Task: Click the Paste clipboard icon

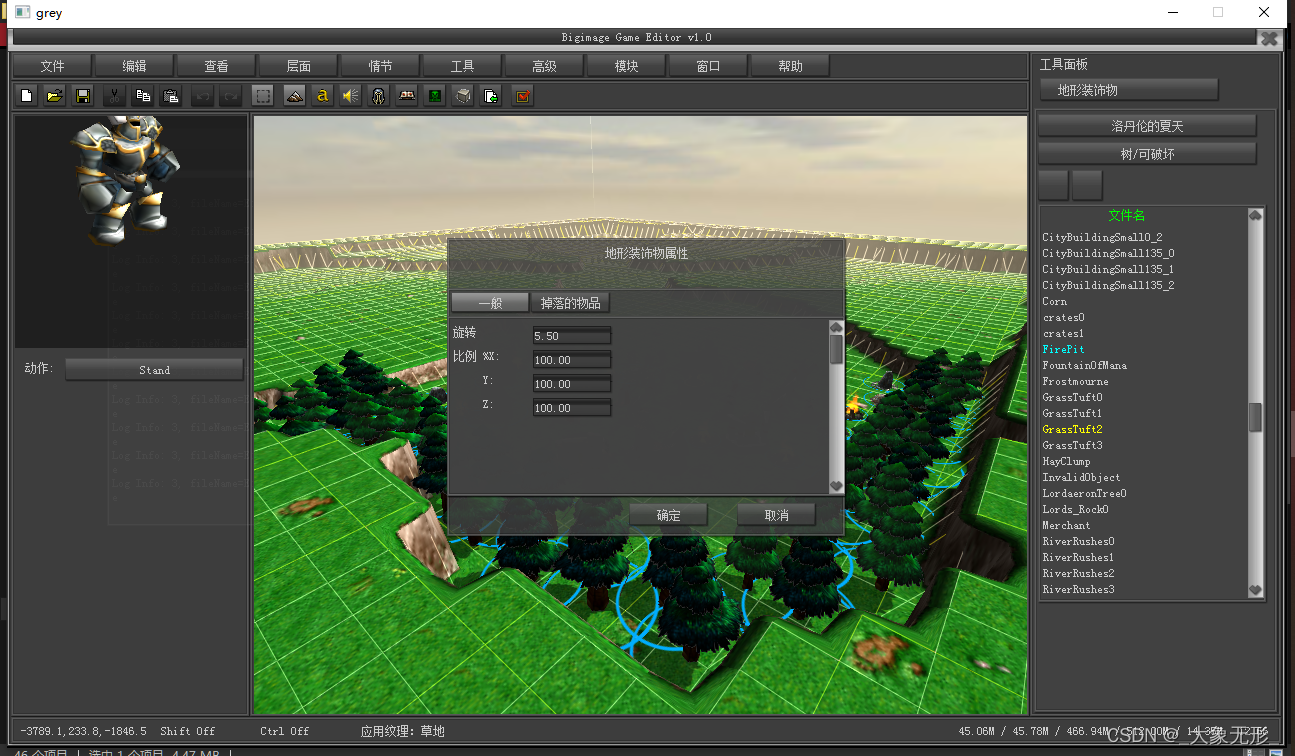Action: [x=172, y=96]
